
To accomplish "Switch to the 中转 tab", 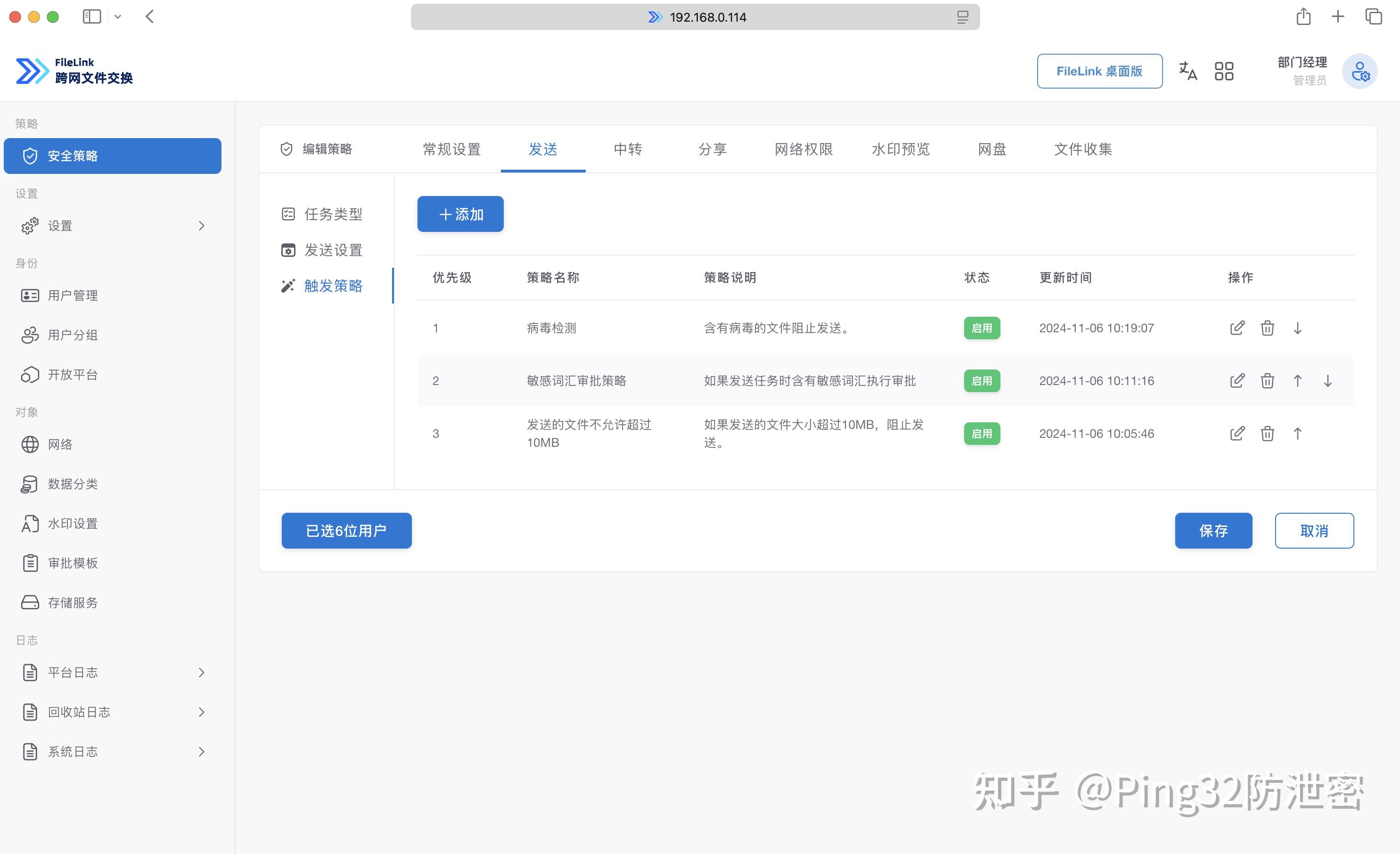I will 628,149.
